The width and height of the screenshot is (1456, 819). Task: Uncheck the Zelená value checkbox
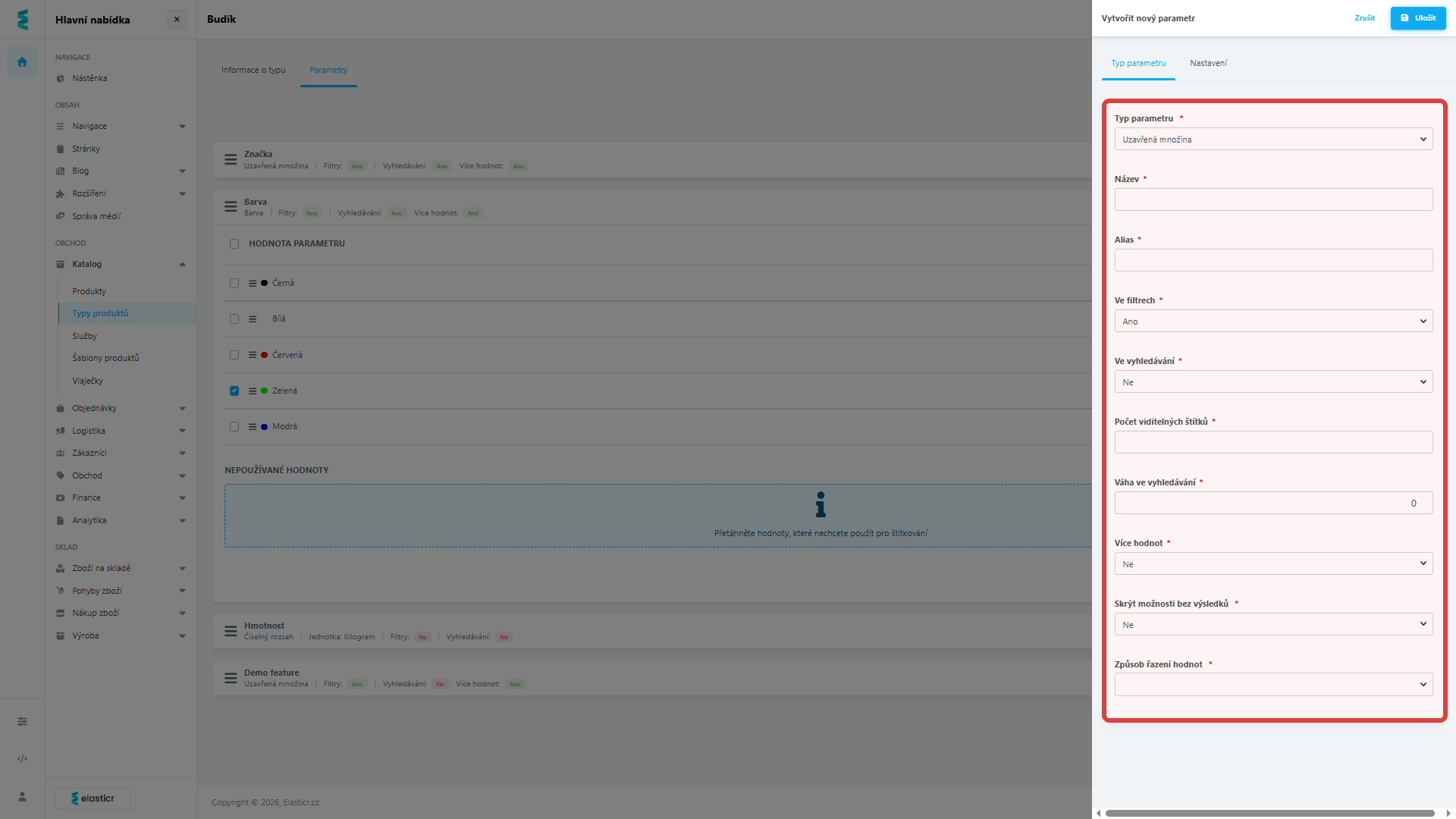[x=234, y=391]
